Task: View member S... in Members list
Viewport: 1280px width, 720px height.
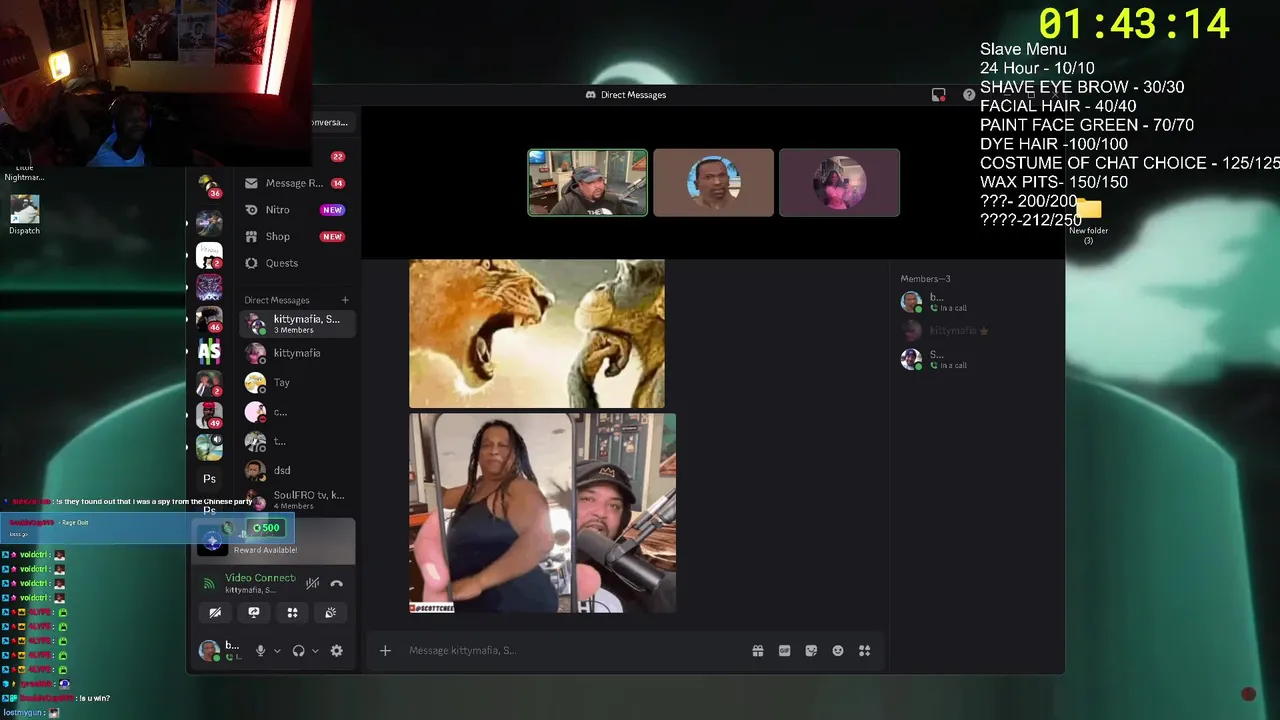Action: 974,359
